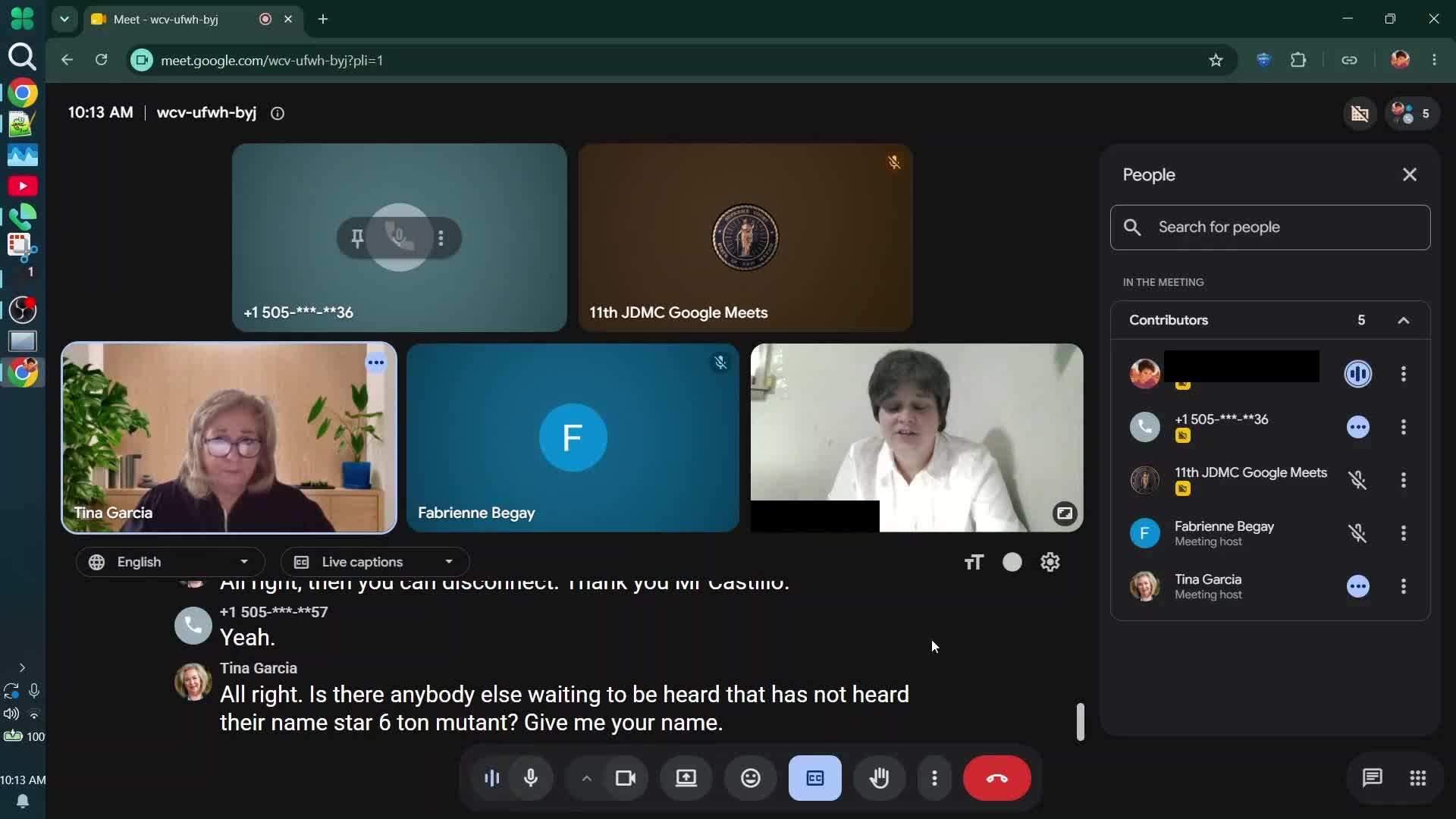Open Live captions dropdown

click(375, 562)
